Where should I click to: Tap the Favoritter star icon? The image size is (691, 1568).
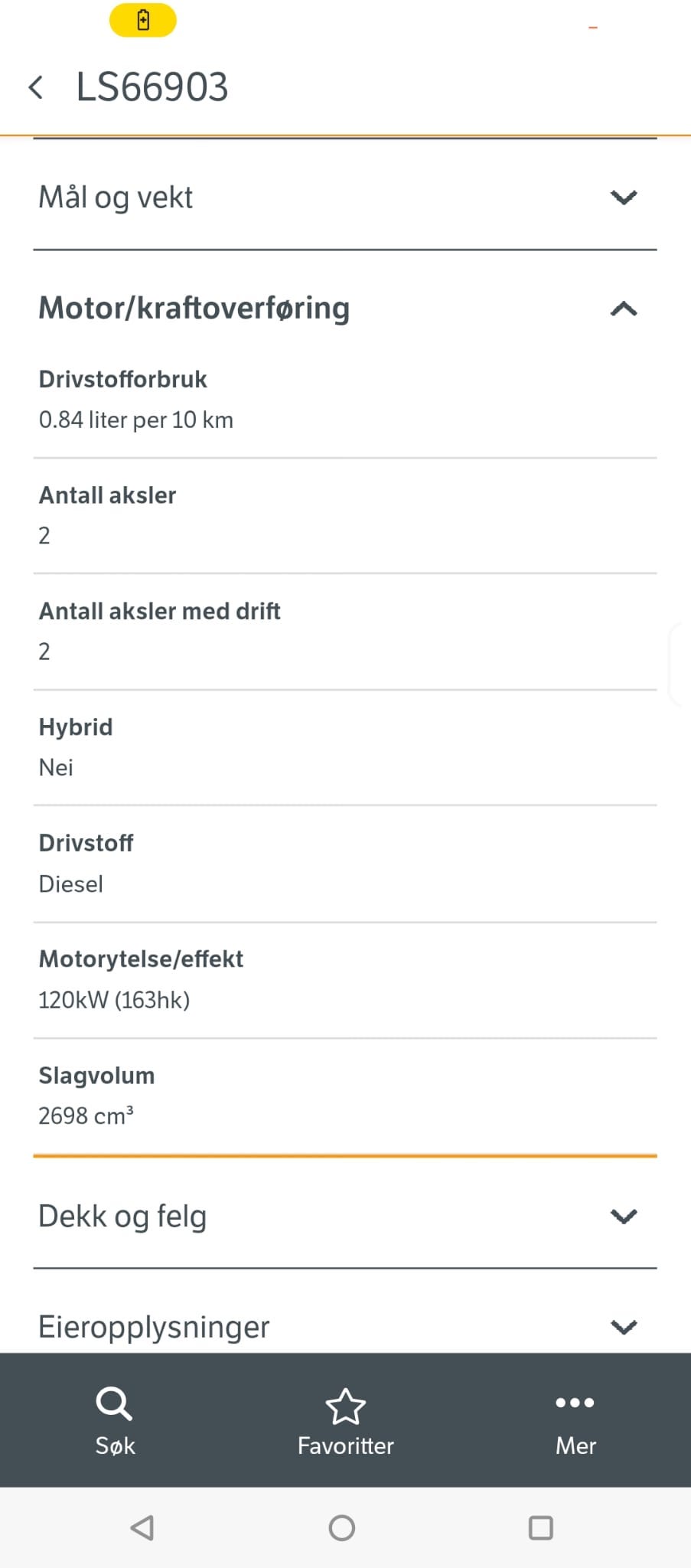pyautogui.click(x=345, y=1406)
